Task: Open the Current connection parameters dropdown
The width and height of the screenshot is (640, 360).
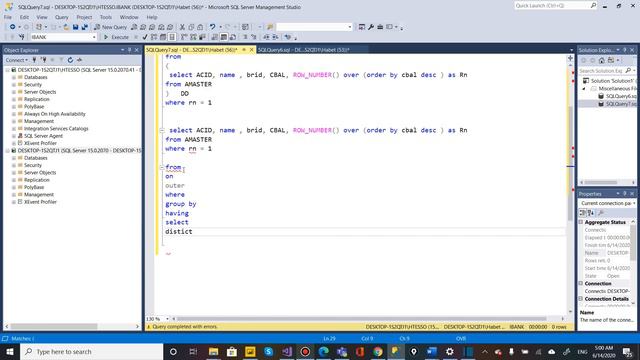Action: (634, 203)
